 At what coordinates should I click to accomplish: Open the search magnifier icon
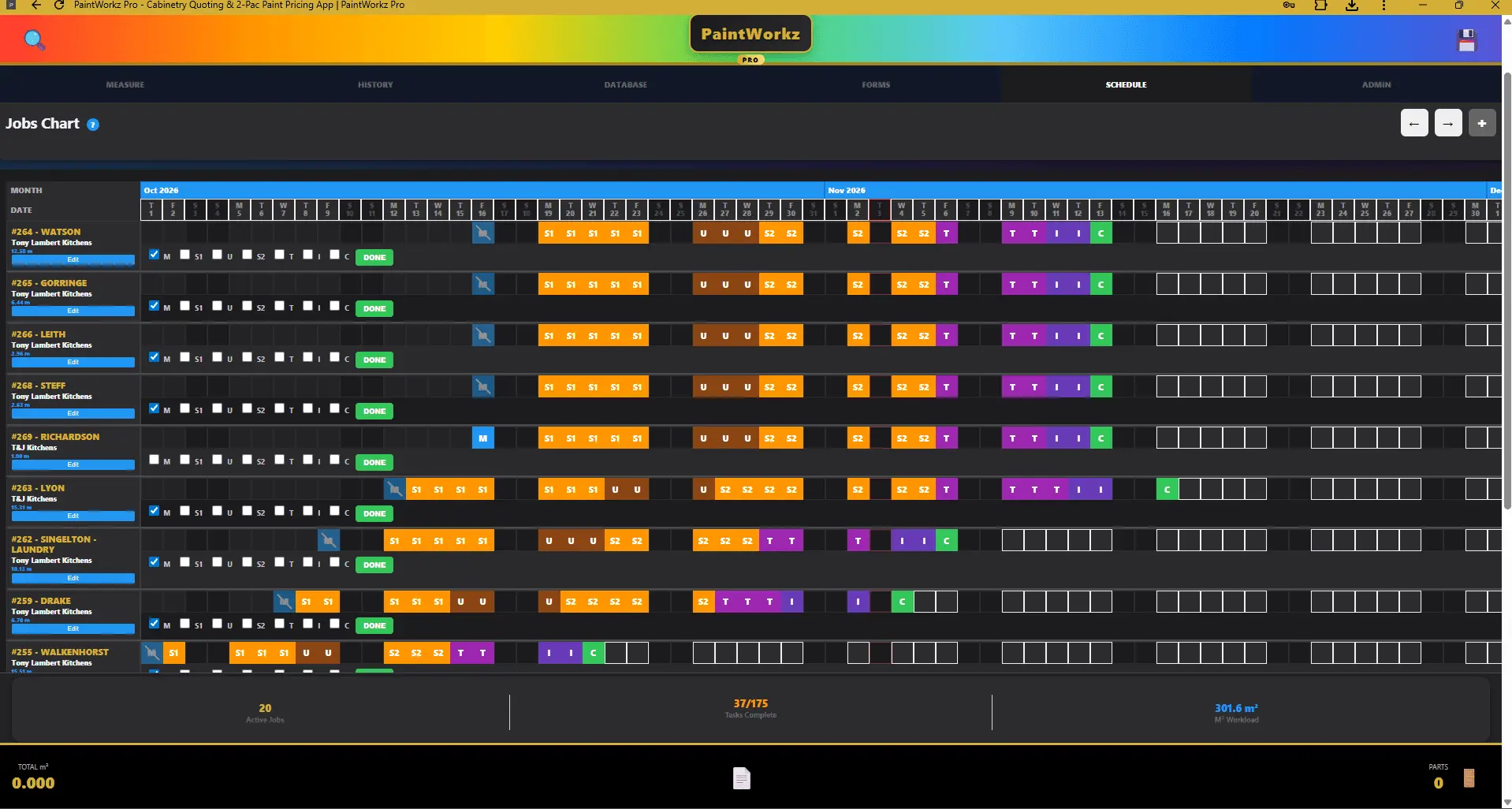34,39
